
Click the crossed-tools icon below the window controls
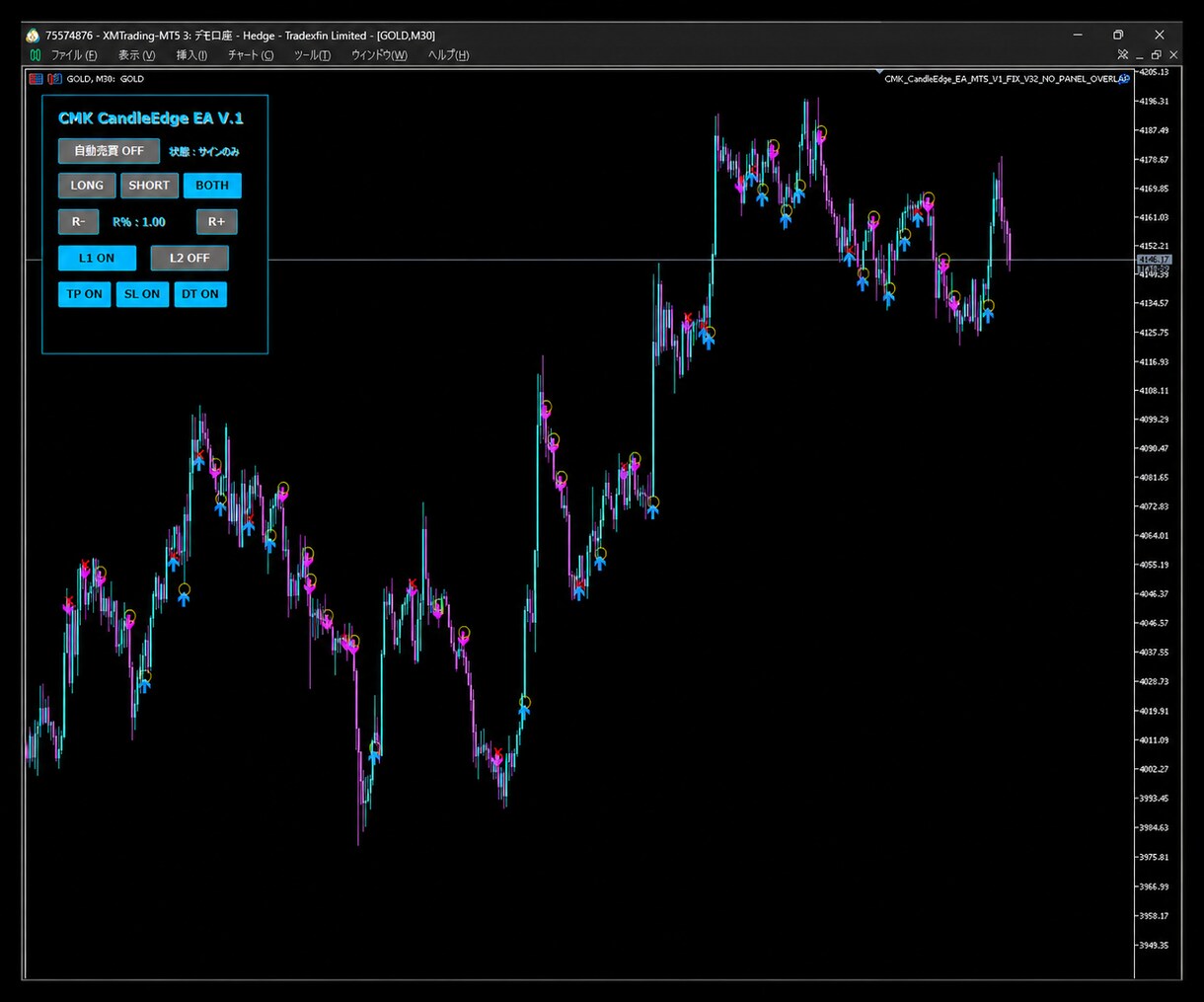1123,55
